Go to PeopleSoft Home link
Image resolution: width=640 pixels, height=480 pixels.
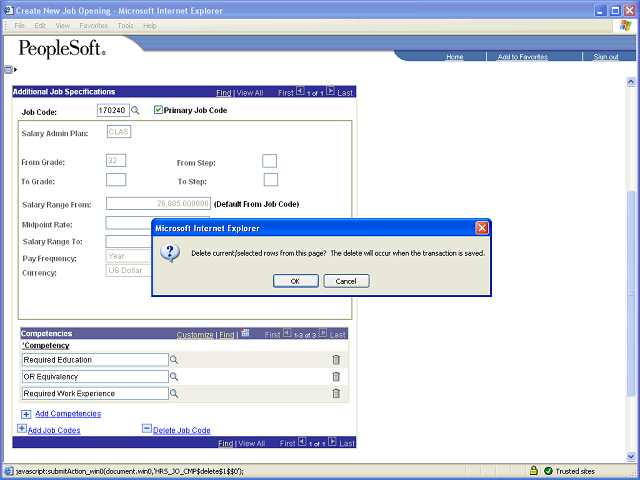[x=454, y=57]
